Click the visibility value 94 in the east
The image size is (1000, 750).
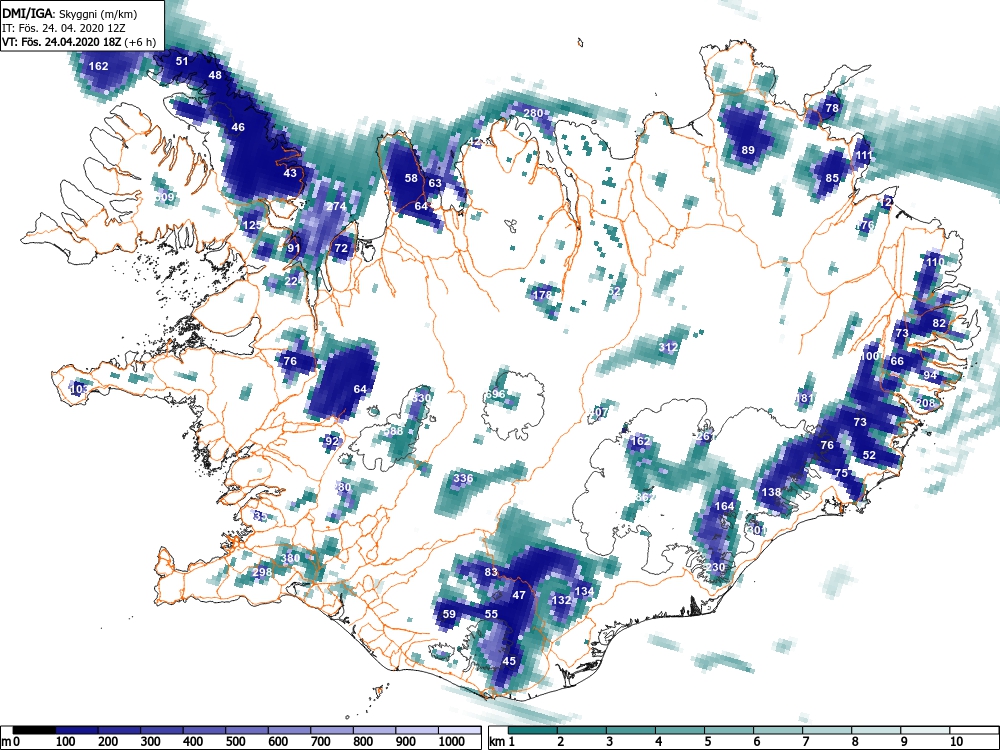point(930,375)
